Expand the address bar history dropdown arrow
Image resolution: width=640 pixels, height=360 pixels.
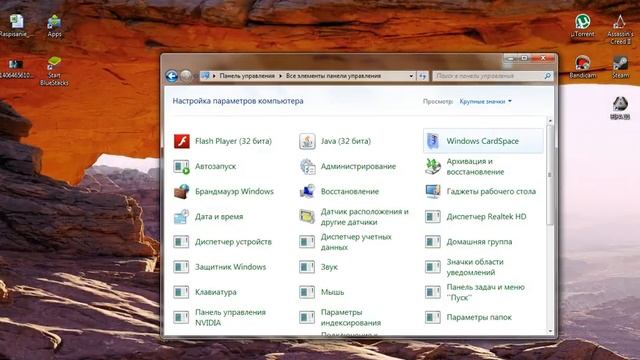tap(411, 76)
